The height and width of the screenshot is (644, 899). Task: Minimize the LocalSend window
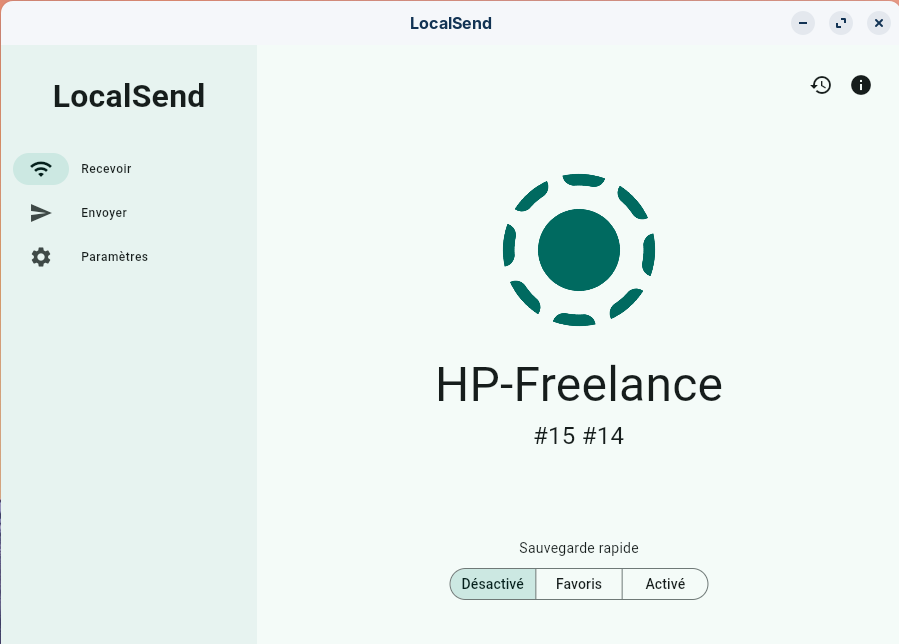coord(803,23)
